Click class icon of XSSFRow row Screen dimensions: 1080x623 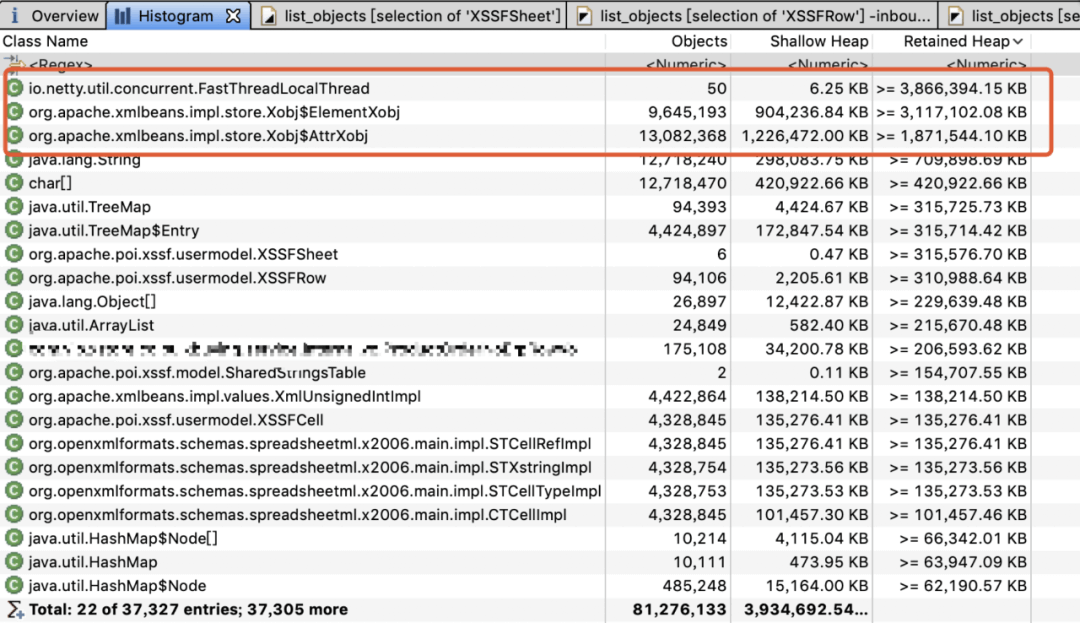[x=14, y=277]
